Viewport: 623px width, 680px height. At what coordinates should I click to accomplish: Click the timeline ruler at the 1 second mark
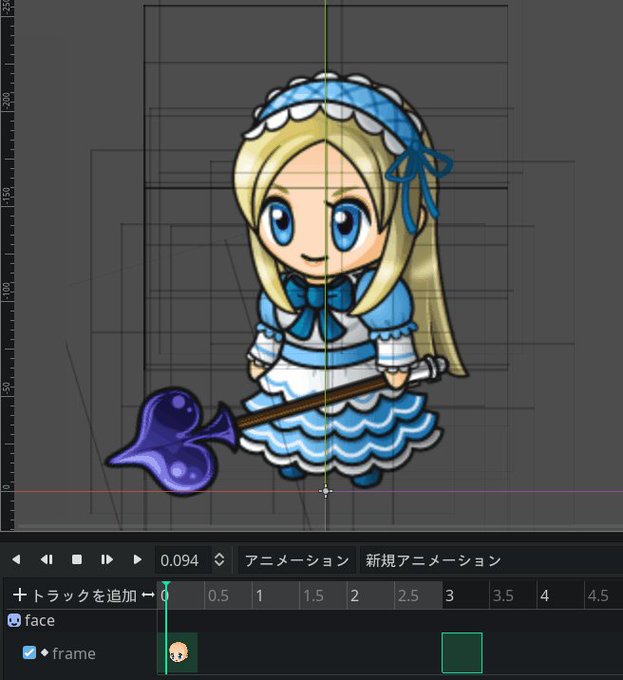click(258, 595)
